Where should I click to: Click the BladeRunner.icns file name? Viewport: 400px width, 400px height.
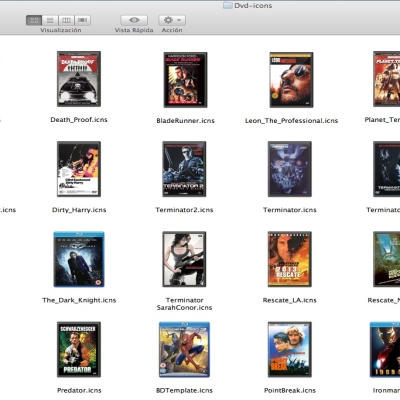pos(185,121)
